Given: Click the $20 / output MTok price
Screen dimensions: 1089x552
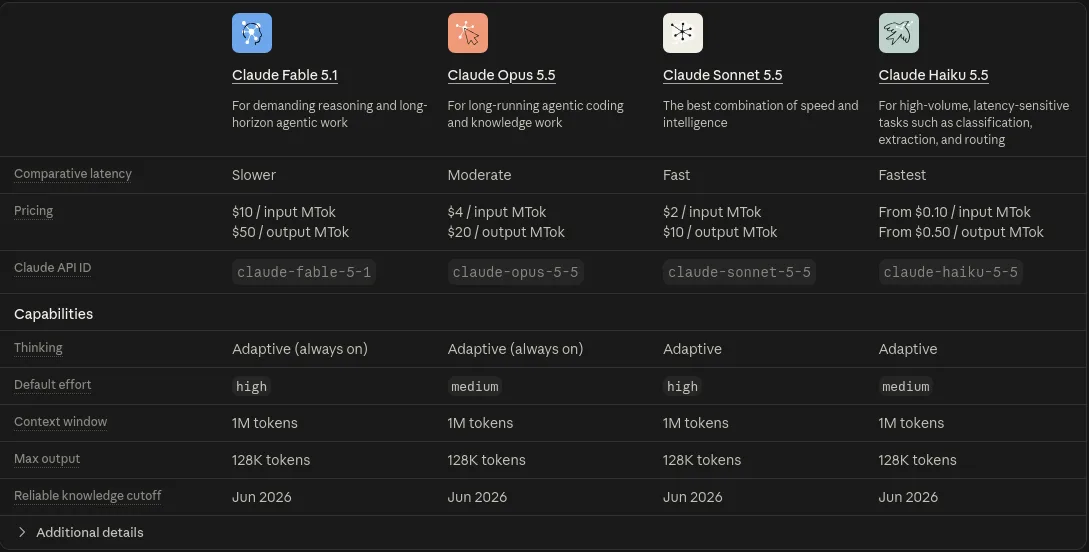Looking at the screenshot, I should click(x=506, y=232).
